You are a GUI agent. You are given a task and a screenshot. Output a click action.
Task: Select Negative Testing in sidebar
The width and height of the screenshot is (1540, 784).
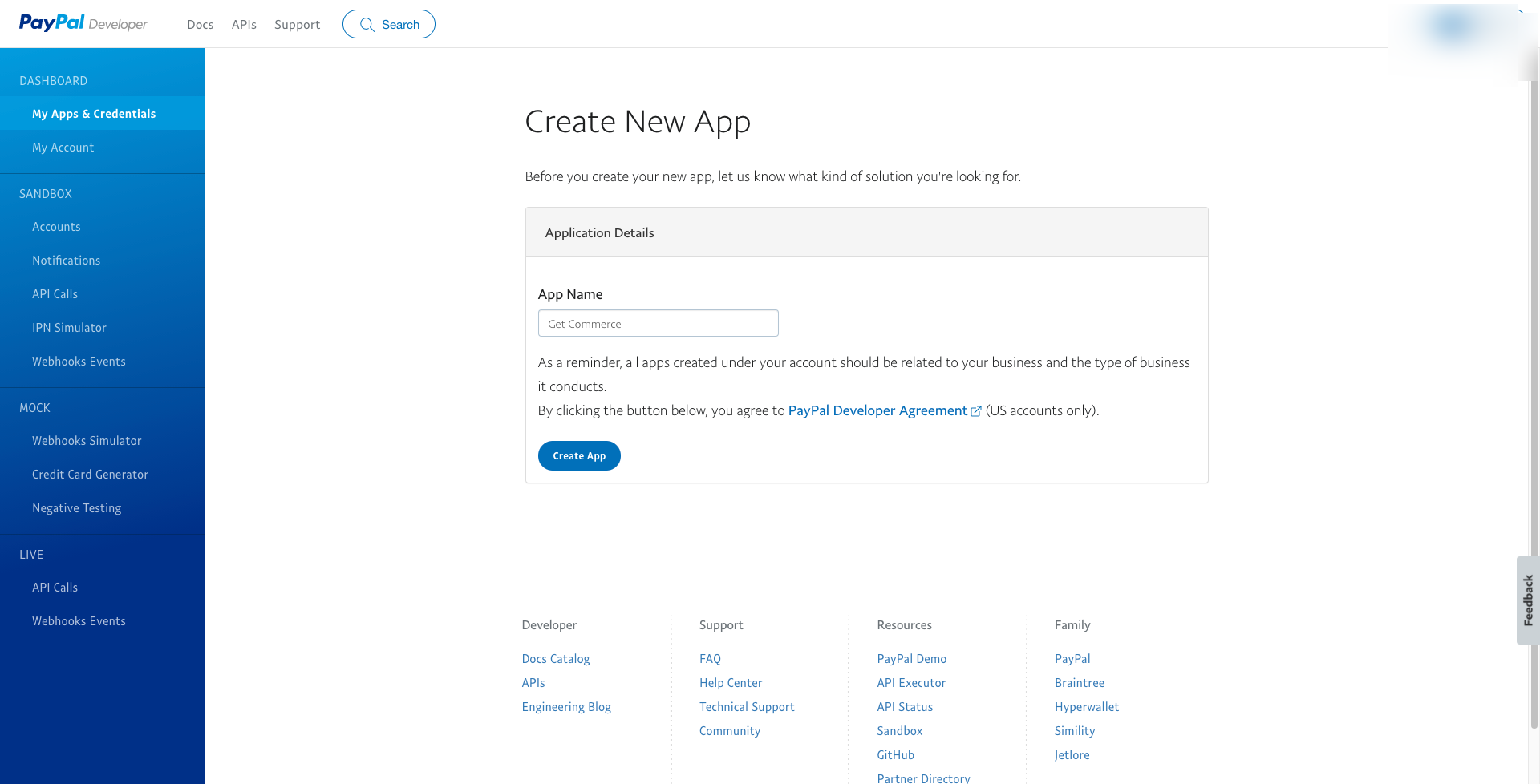76,508
